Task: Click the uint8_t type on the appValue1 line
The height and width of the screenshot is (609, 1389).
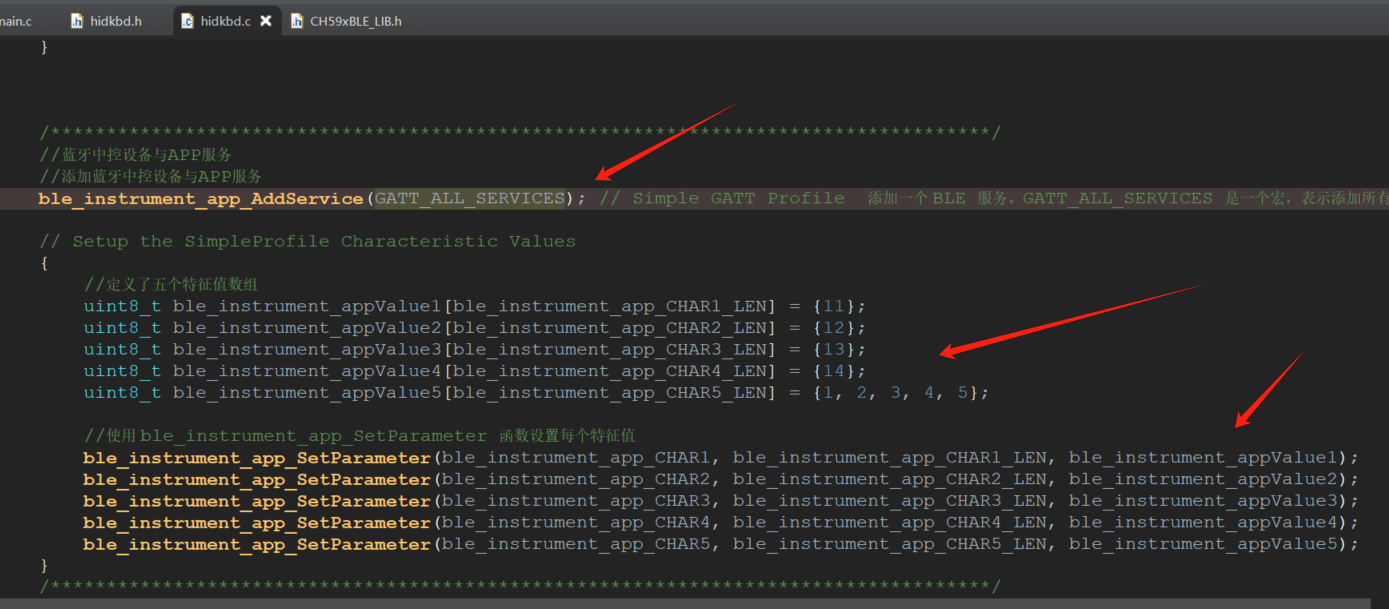Action: click(x=122, y=306)
